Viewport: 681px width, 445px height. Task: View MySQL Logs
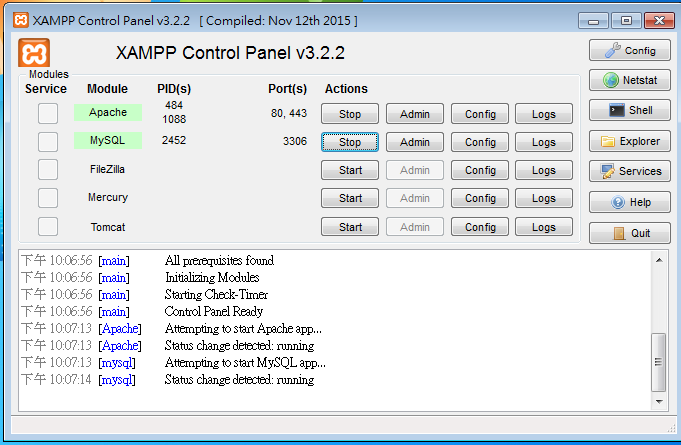coord(544,142)
